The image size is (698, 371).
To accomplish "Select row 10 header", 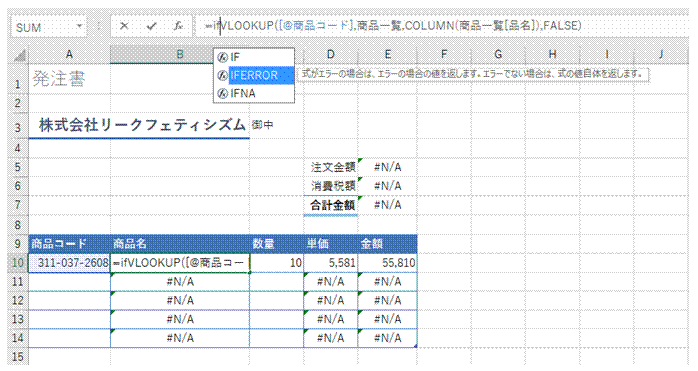I will 18,262.
